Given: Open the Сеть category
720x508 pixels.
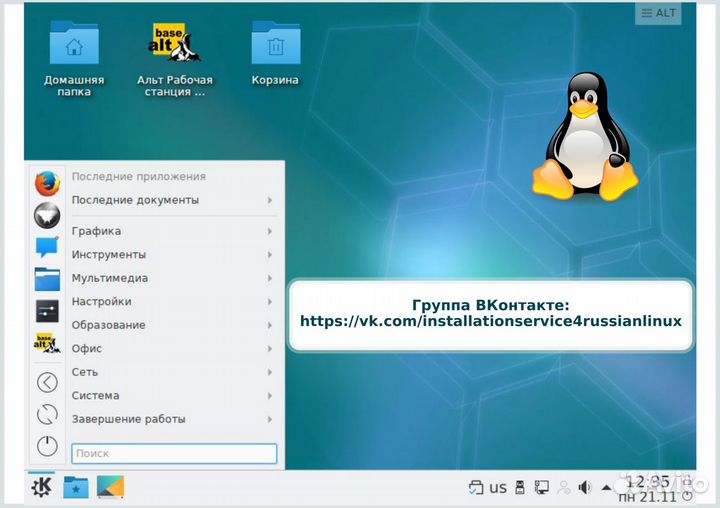Looking at the screenshot, I should [x=174, y=372].
